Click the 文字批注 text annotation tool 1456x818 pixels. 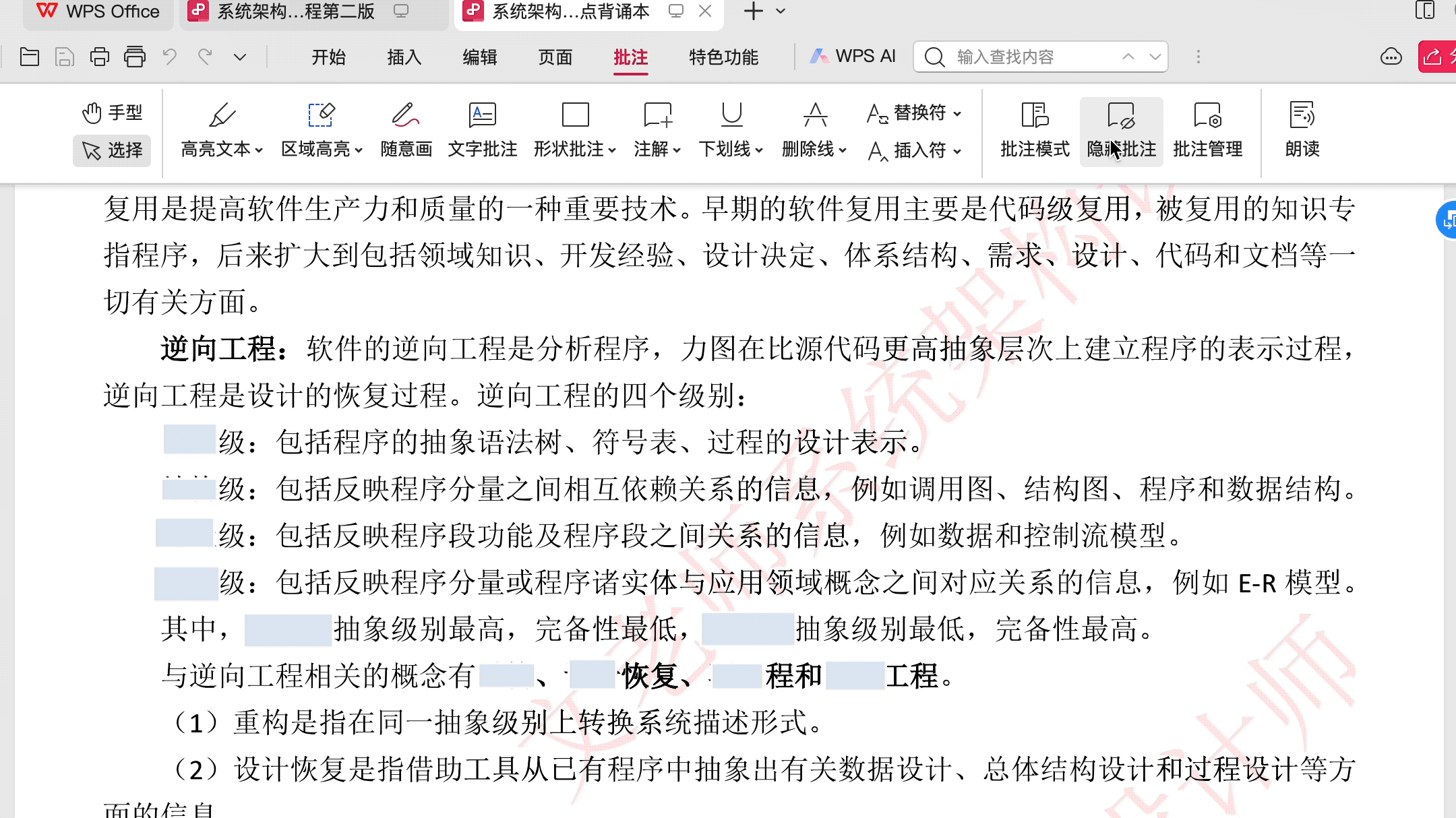482,129
